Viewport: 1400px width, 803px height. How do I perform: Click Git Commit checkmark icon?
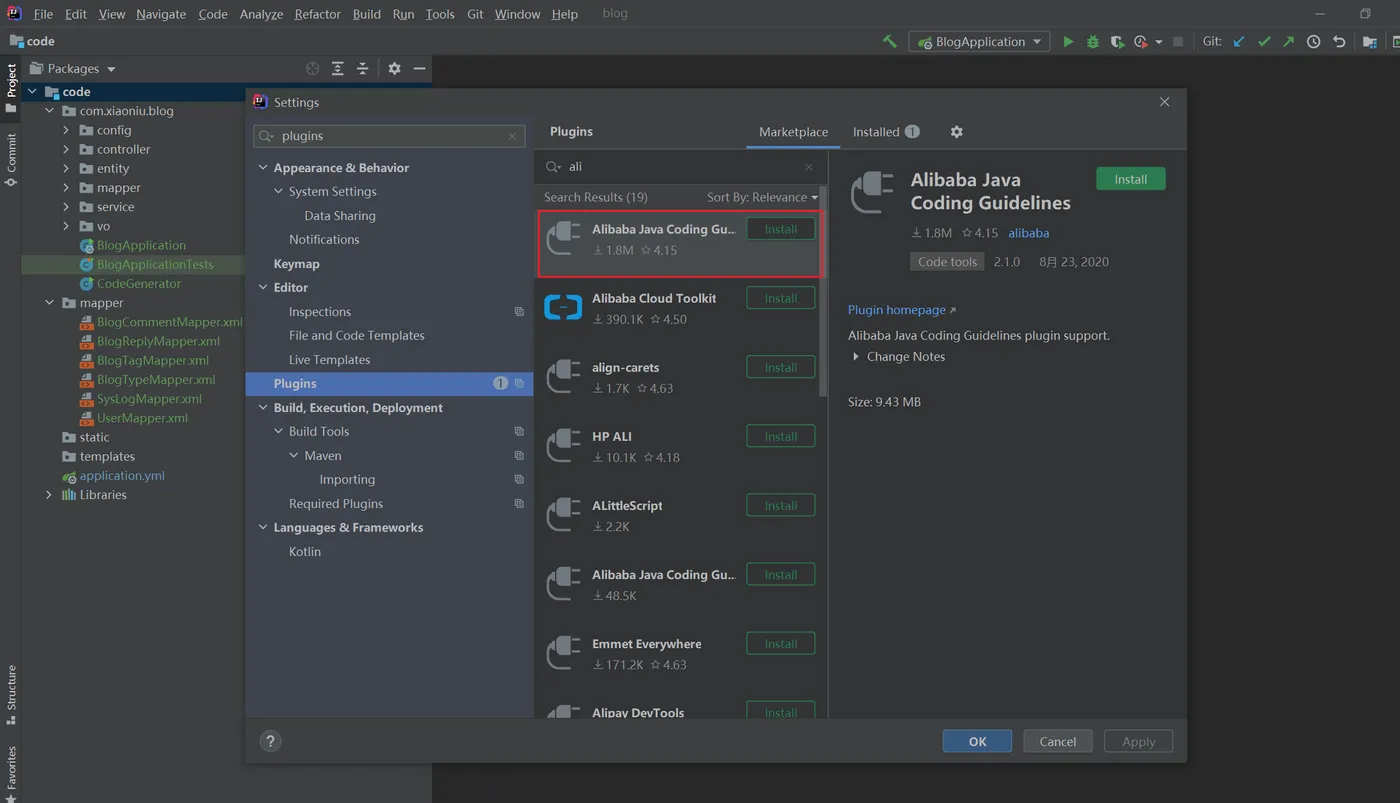pos(1264,42)
